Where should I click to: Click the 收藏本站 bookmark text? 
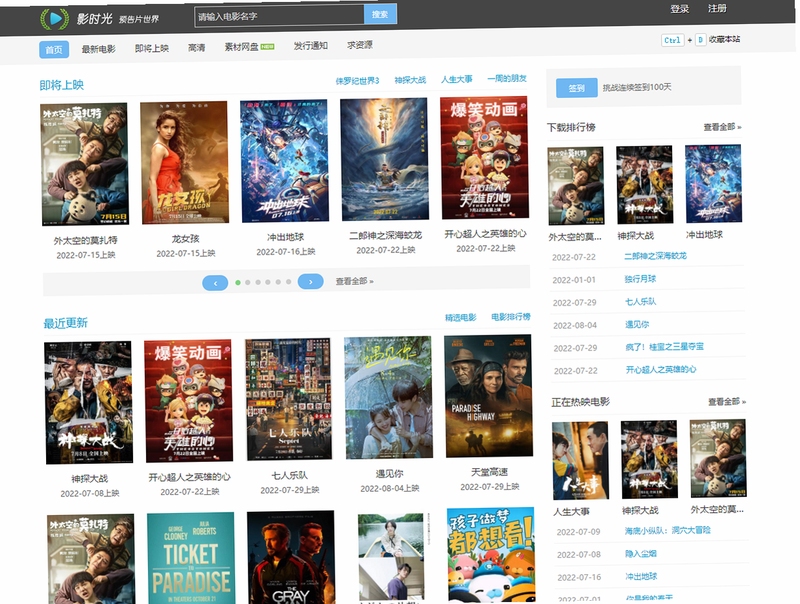click(x=724, y=39)
